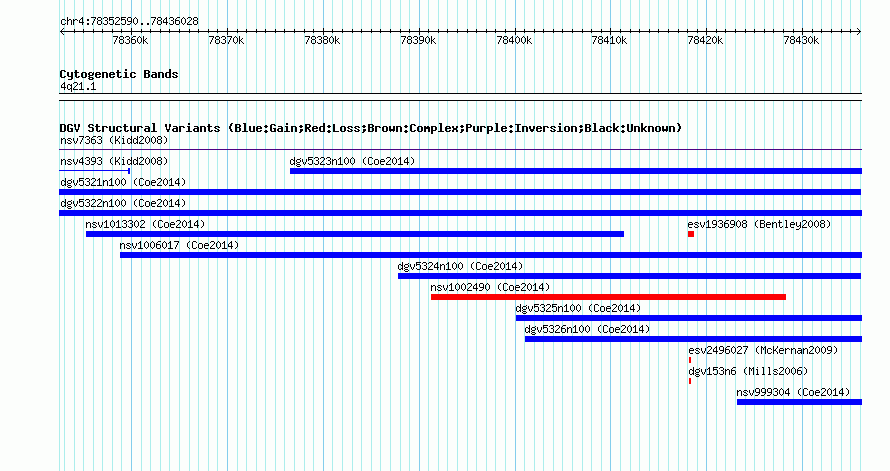
Task: Select the dgv5326n100 (Coe2014) label
Action: coord(587,329)
